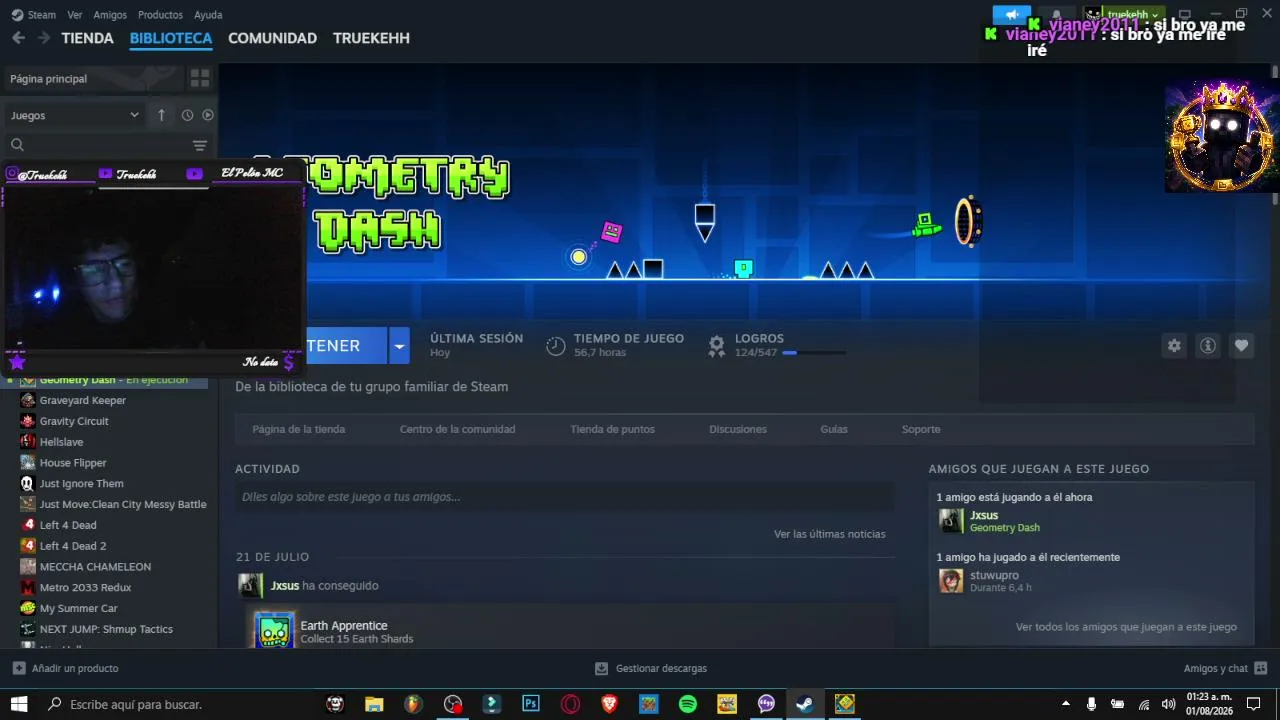Open Soporte link
This screenshot has height=720, width=1280.
click(x=921, y=429)
